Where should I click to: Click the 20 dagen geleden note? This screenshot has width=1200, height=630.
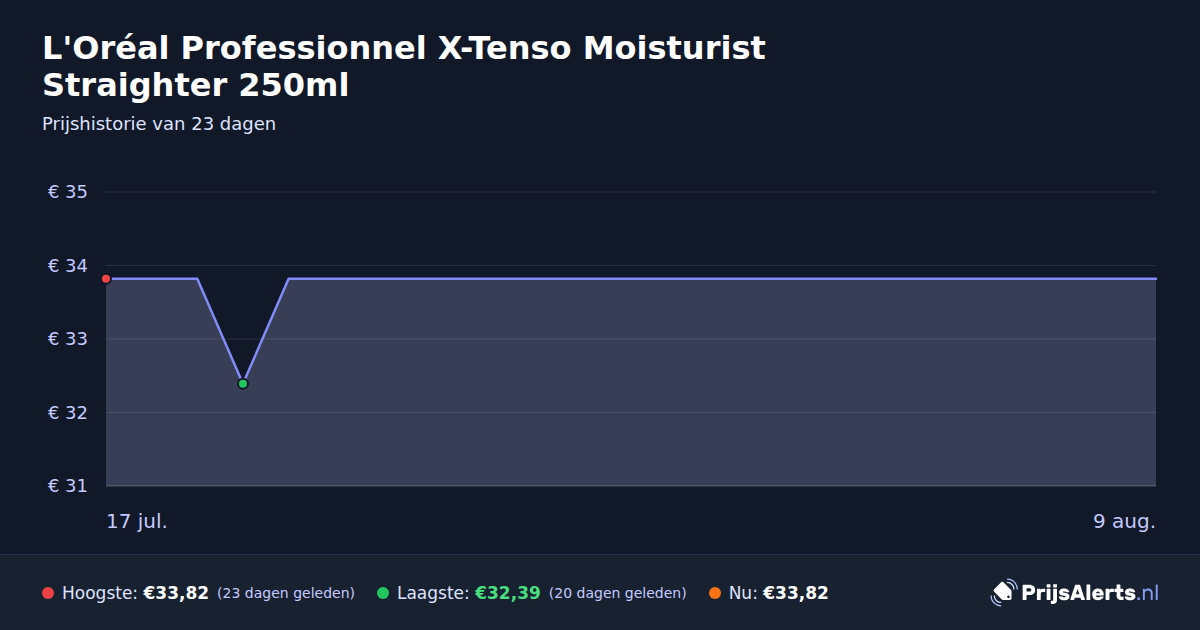point(618,593)
